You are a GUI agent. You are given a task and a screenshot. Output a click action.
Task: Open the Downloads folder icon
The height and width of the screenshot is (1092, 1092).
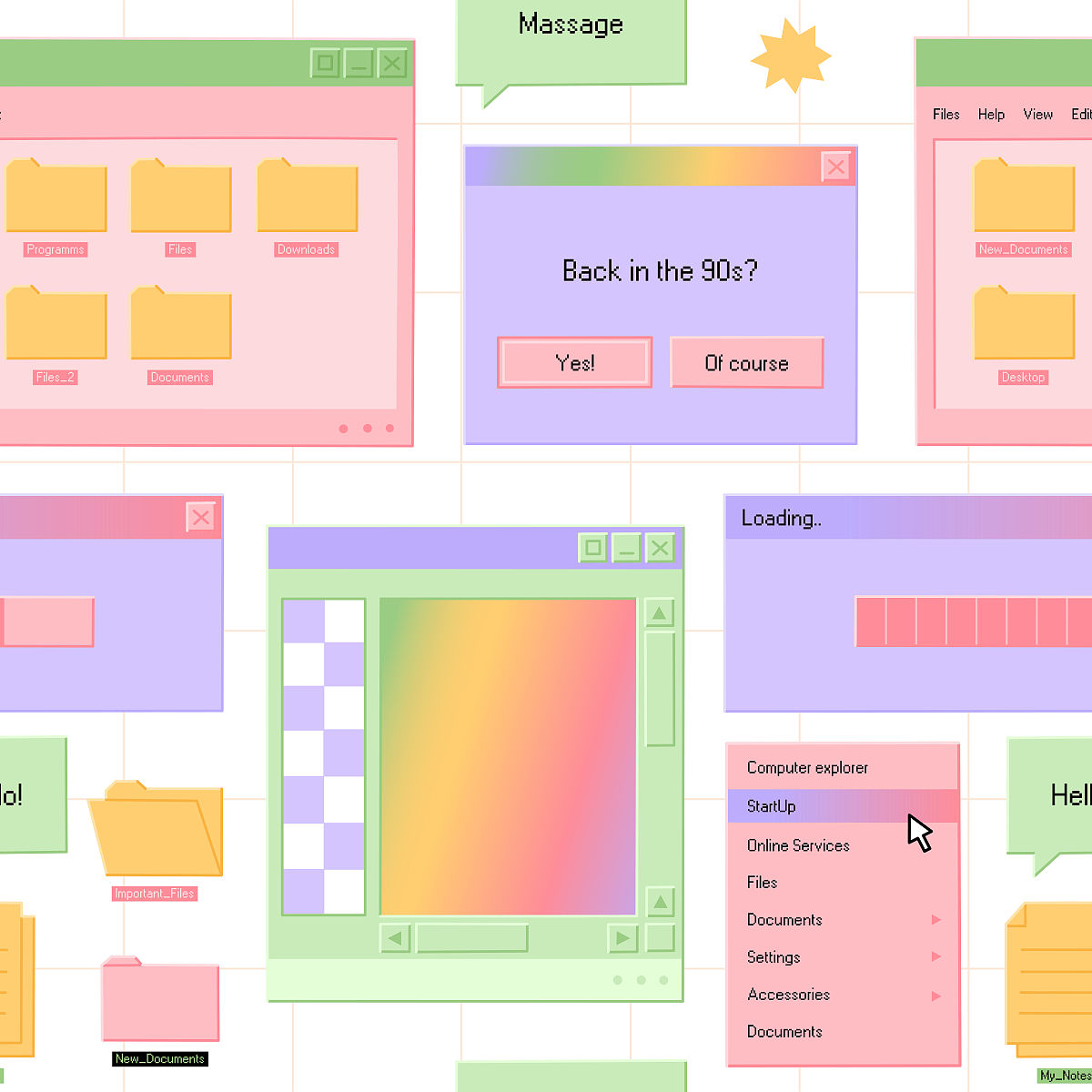tap(308, 197)
